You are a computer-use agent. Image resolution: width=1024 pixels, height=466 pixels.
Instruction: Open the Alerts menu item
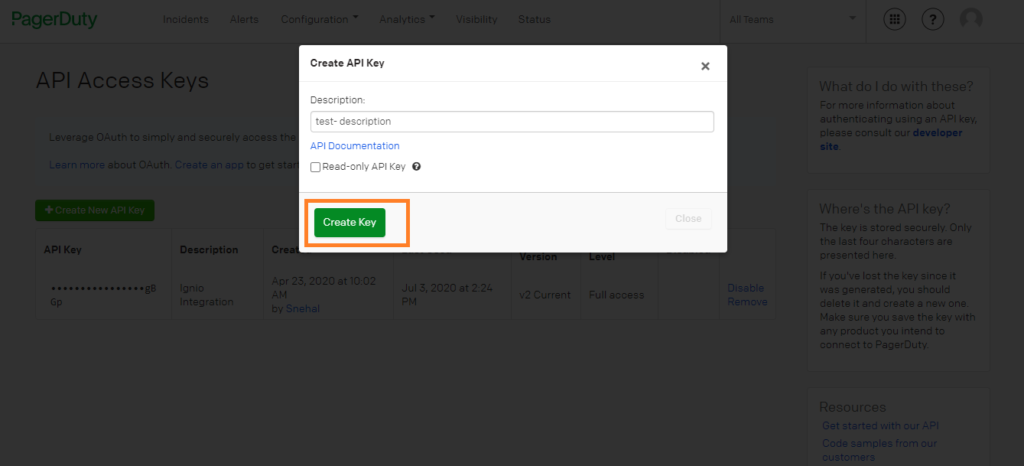[244, 19]
